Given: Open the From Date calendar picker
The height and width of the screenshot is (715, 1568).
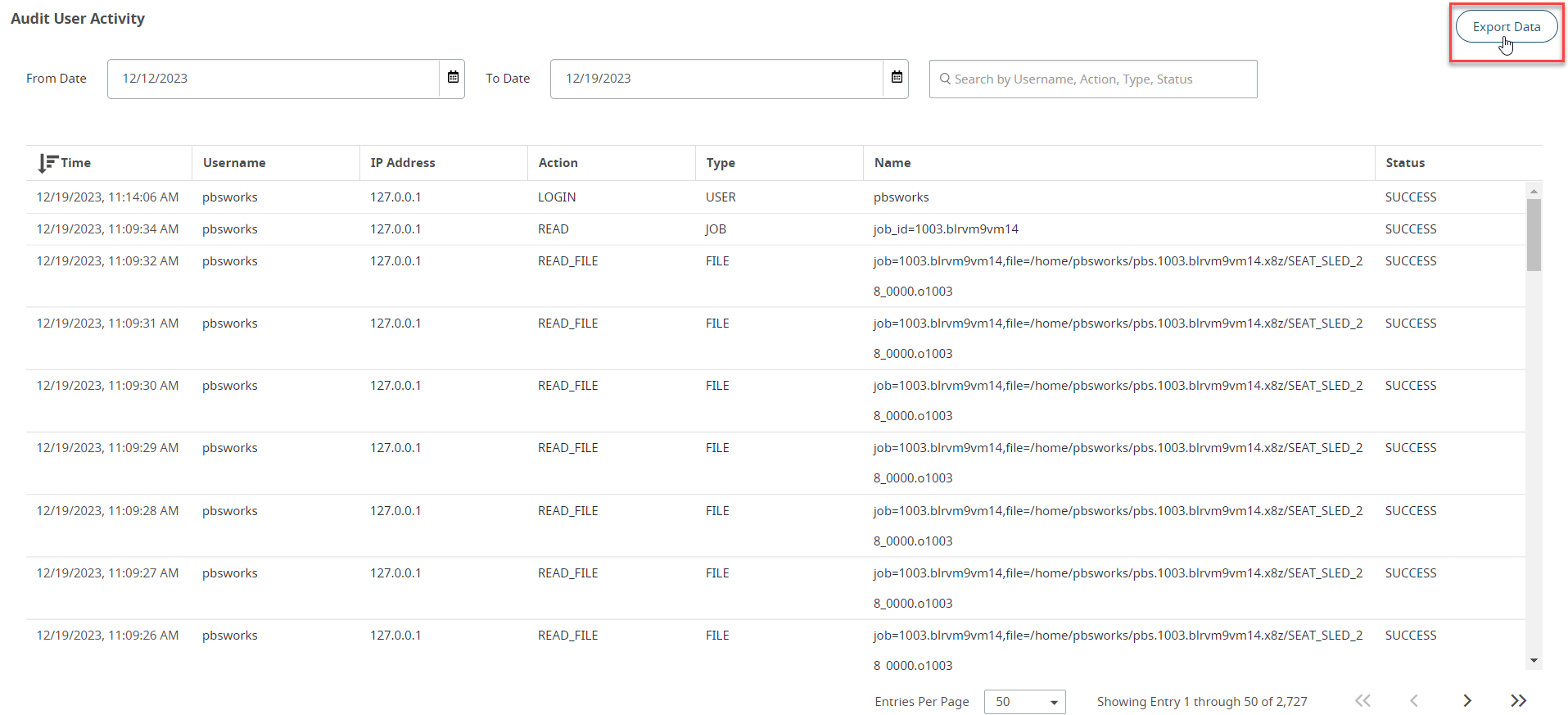Looking at the screenshot, I should point(453,78).
